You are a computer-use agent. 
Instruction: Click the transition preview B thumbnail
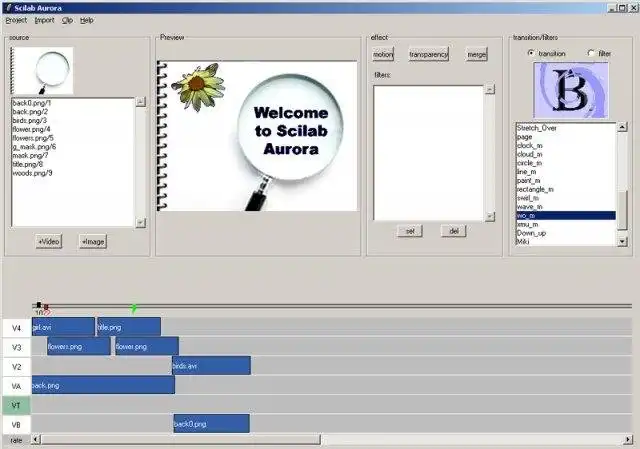point(571,90)
